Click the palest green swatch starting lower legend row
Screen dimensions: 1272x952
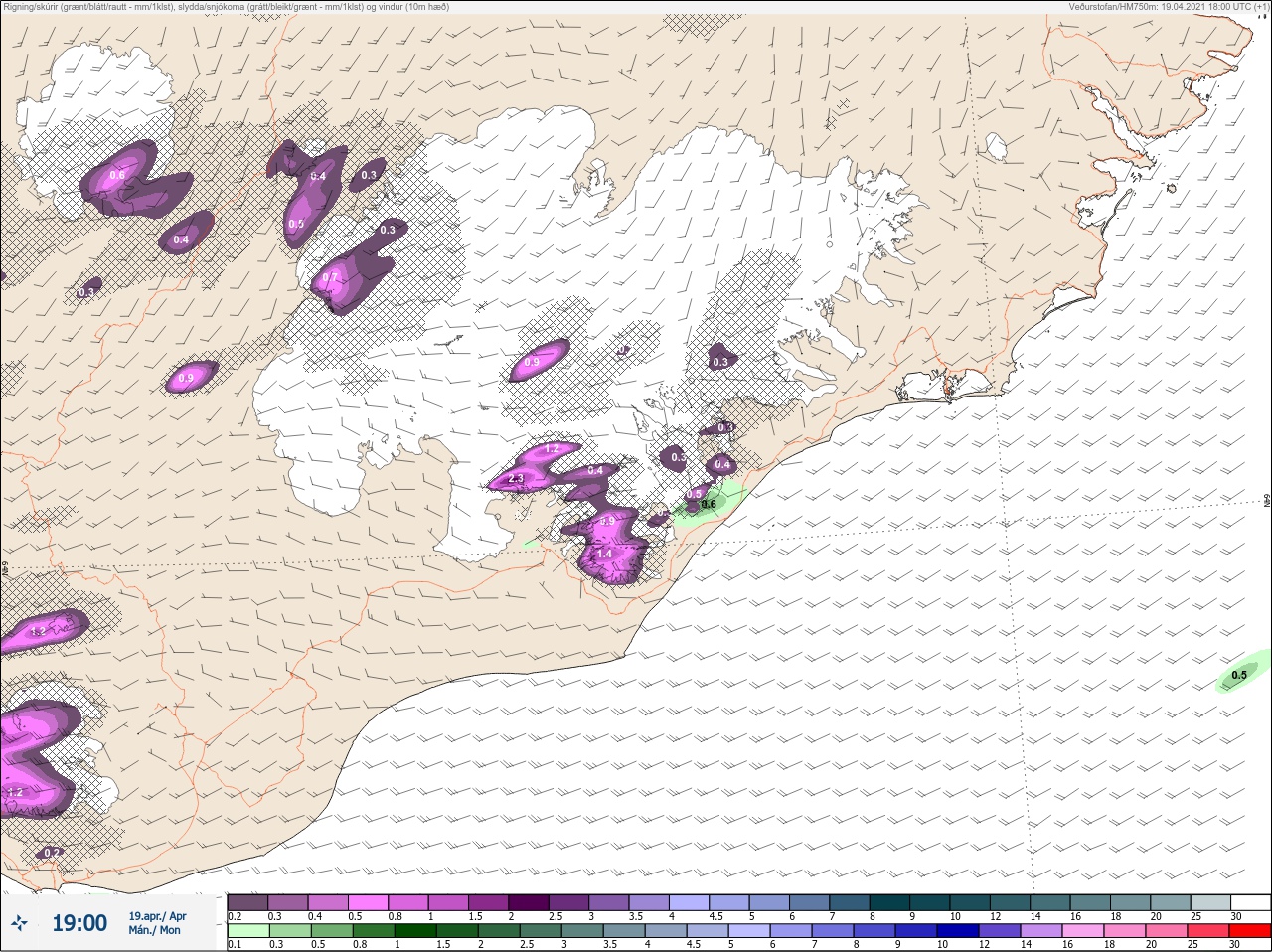(247, 931)
